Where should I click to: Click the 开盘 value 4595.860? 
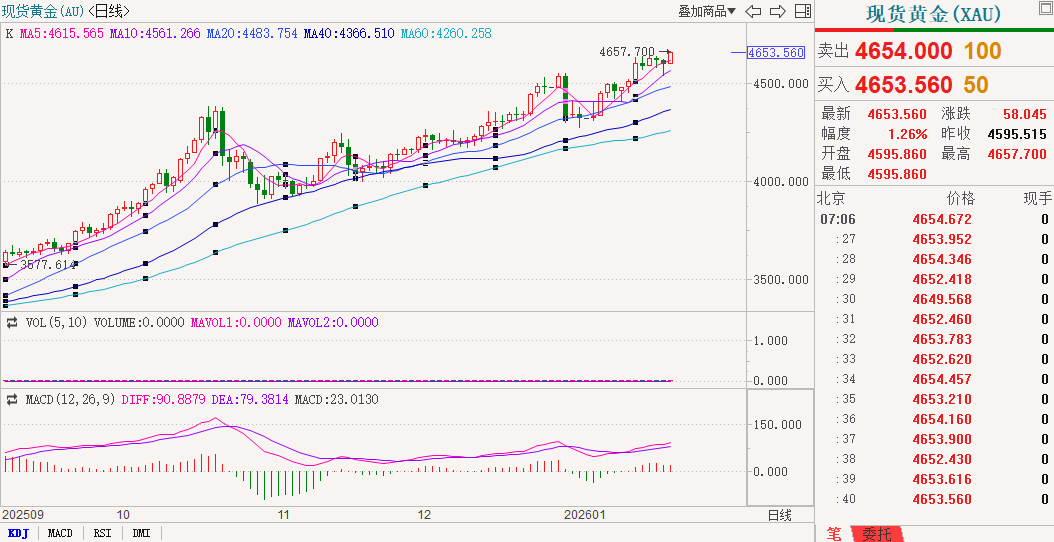(897, 154)
